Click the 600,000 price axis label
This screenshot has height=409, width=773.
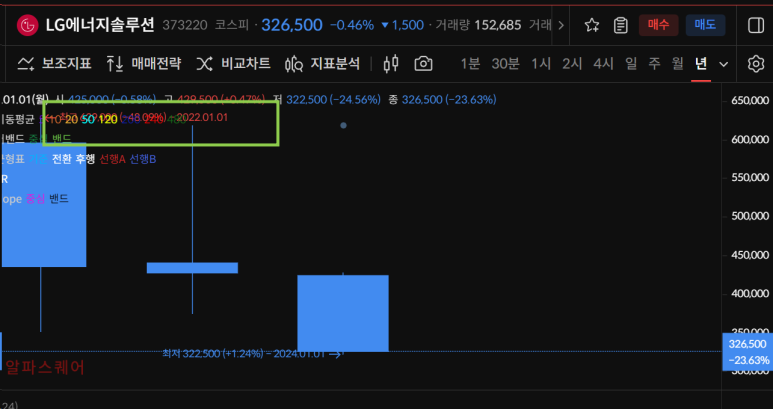(749, 139)
